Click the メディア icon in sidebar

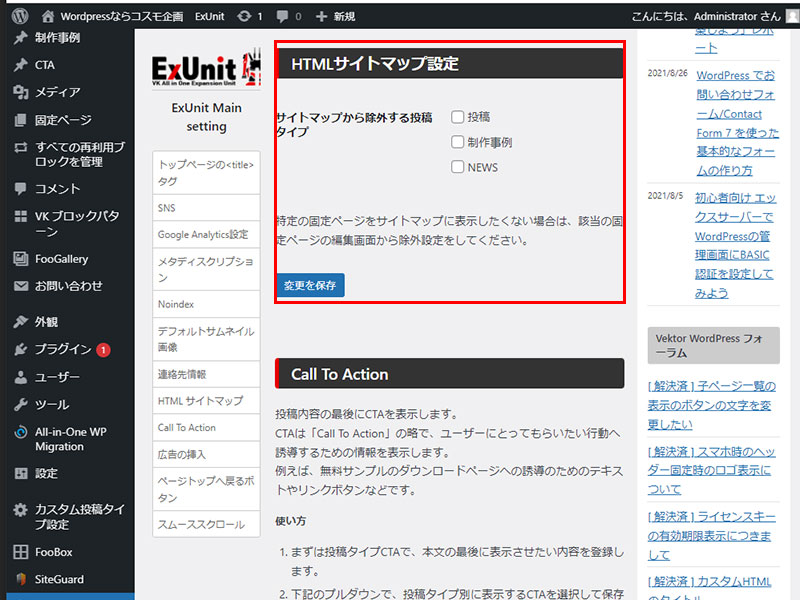[x=21, y=92]
